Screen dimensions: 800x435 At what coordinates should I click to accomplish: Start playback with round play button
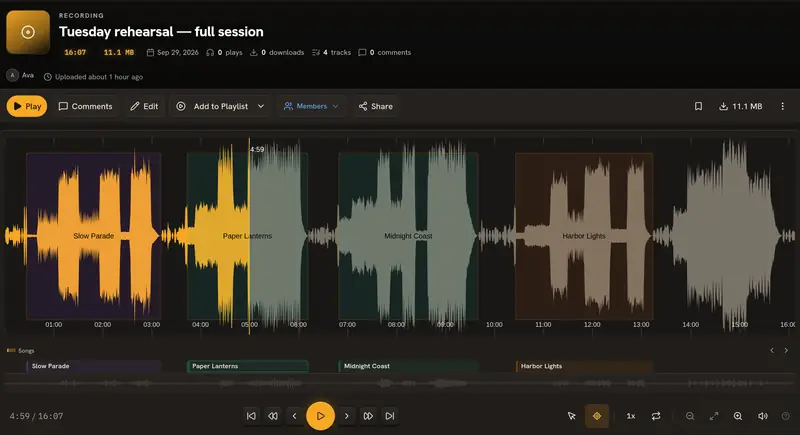coord(320,416)
